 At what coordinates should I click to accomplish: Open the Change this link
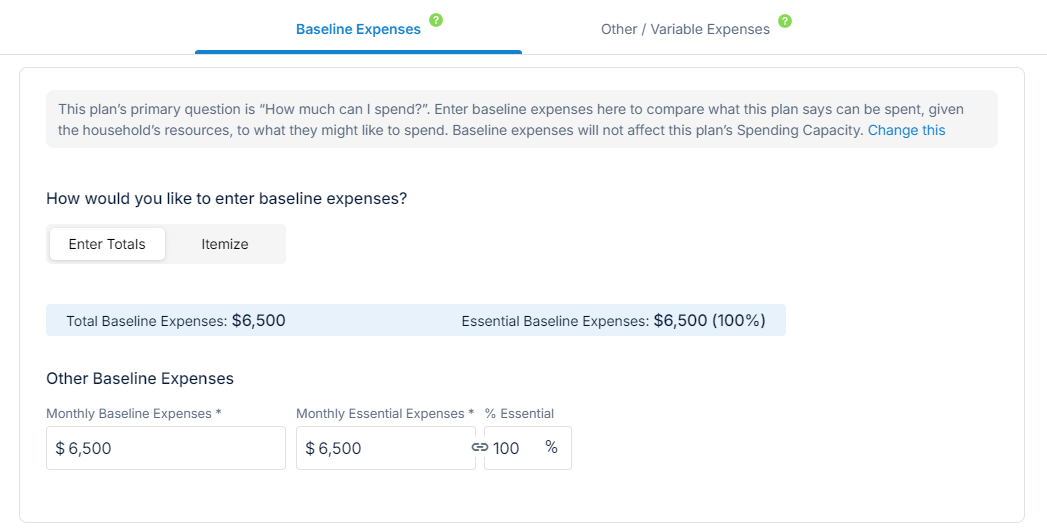click(x=906, y=130)
